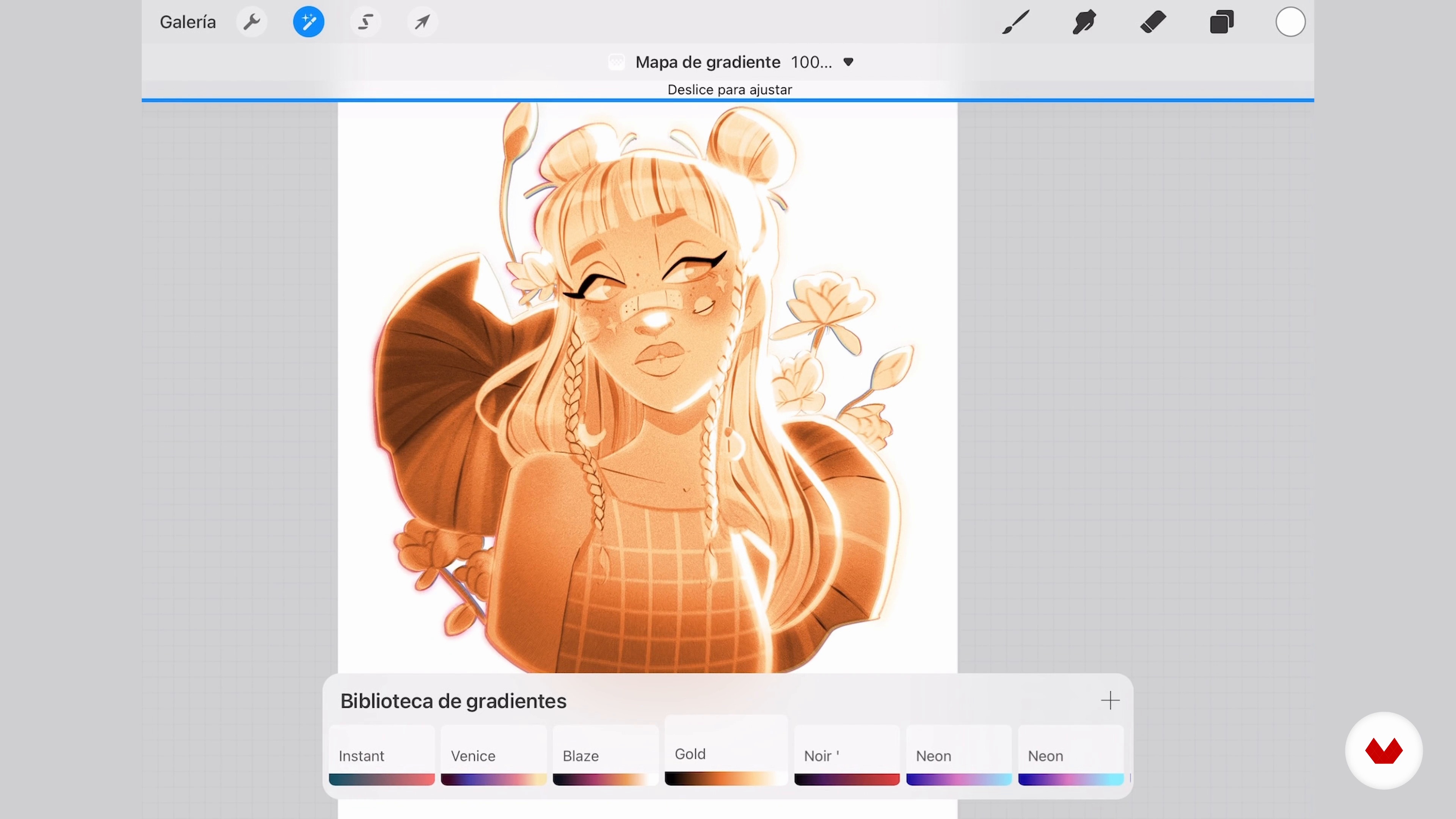Open the Layers panel
1456x819 pixels.
[1221, 22]
